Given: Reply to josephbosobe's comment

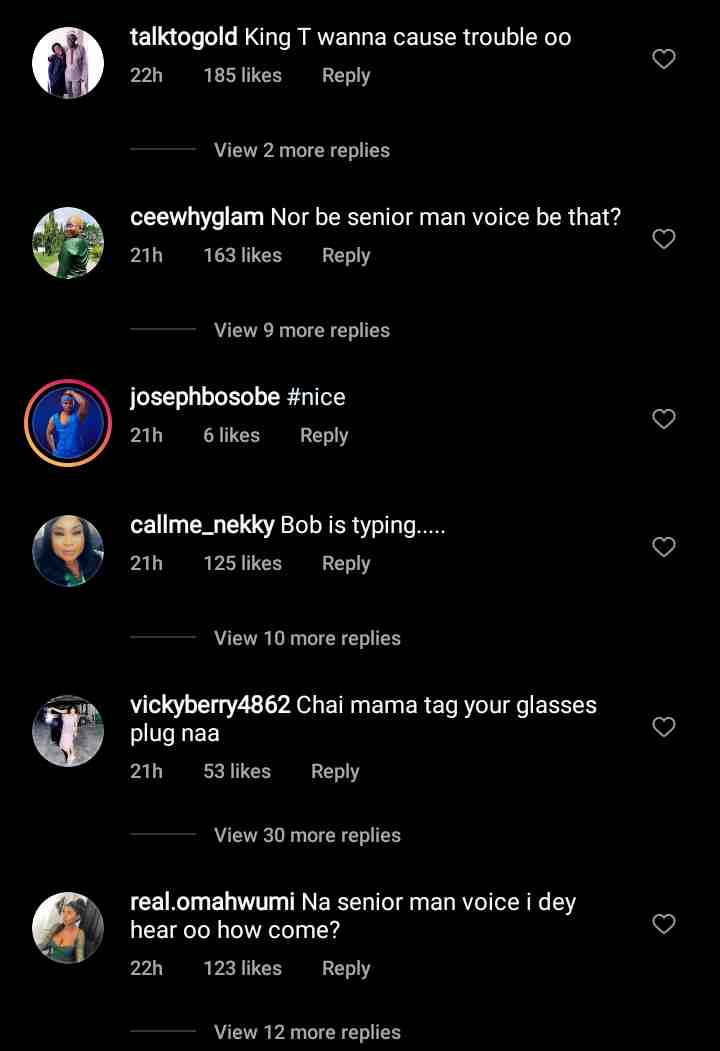Looking at the screenshot, I should tap(324, 435).
